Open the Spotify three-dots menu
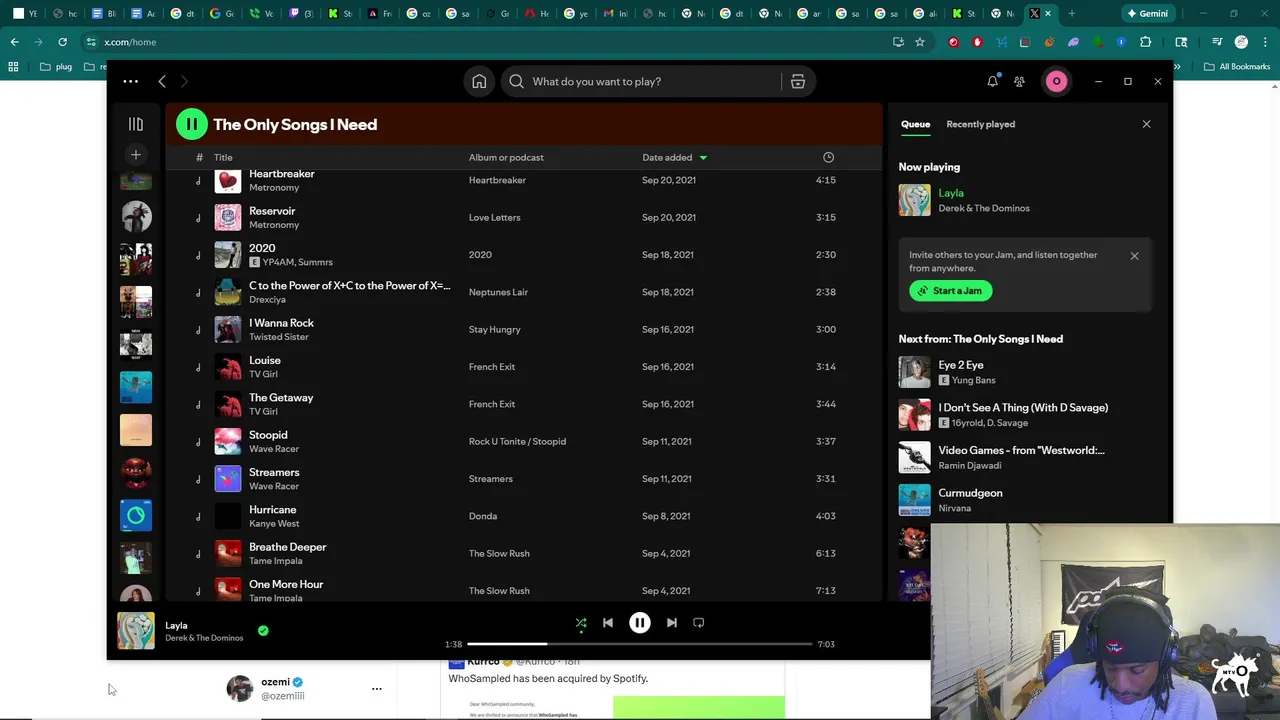Image resolution: width=1280 pixels, height=720 pixels. point(130,81)
